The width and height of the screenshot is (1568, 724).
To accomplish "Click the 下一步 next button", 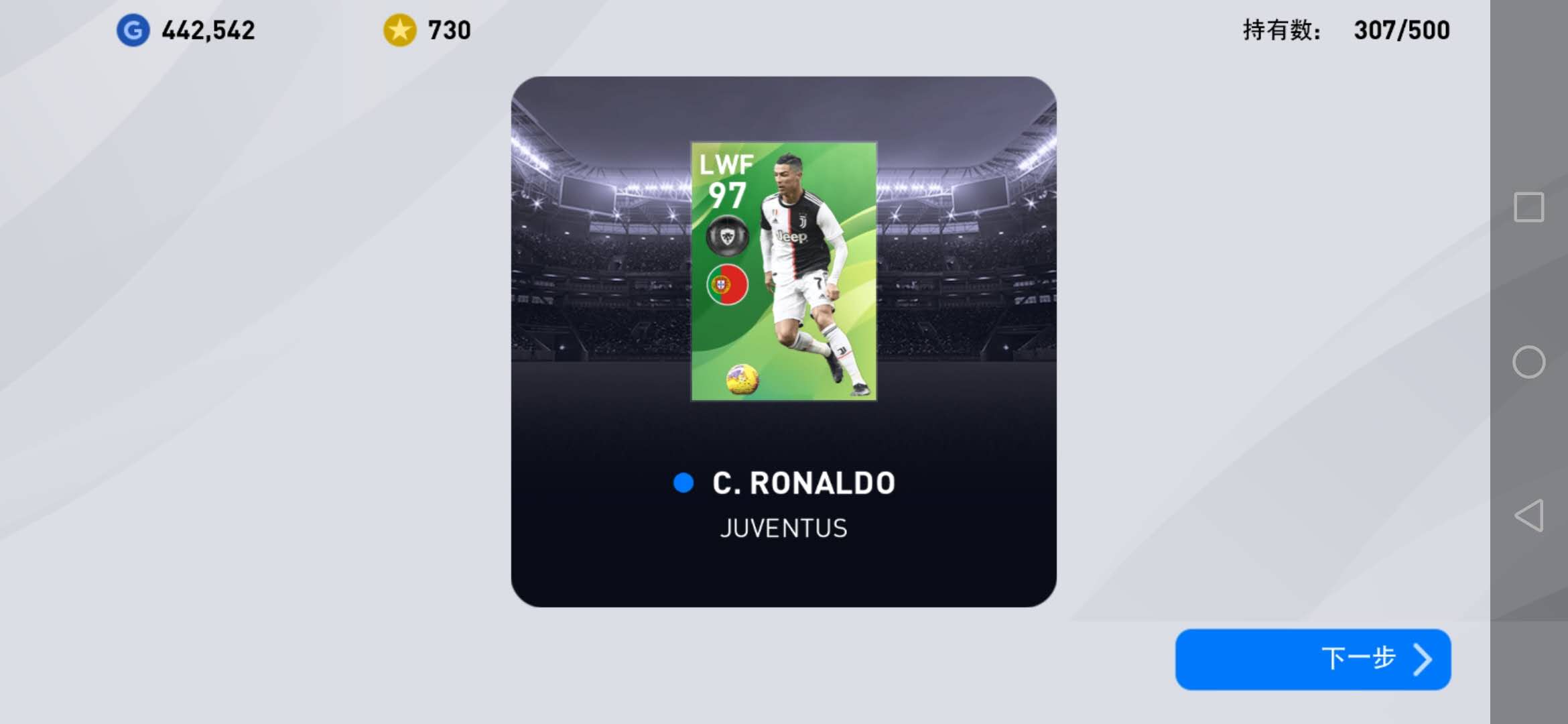I will 1313,659.
